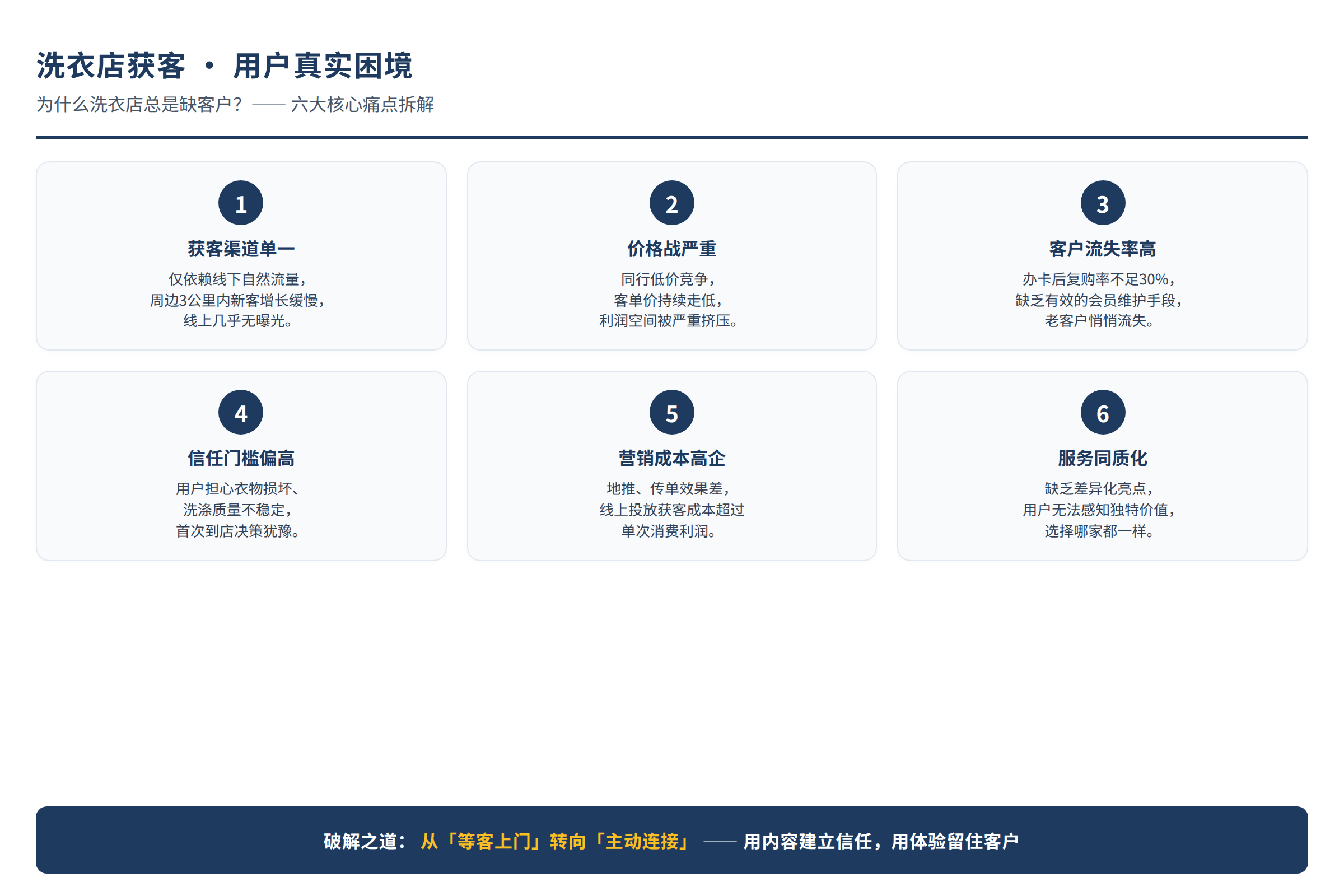
Task: Click the line 缺乏有效的会员维护手段，
Action: [x=1100, y=300]
